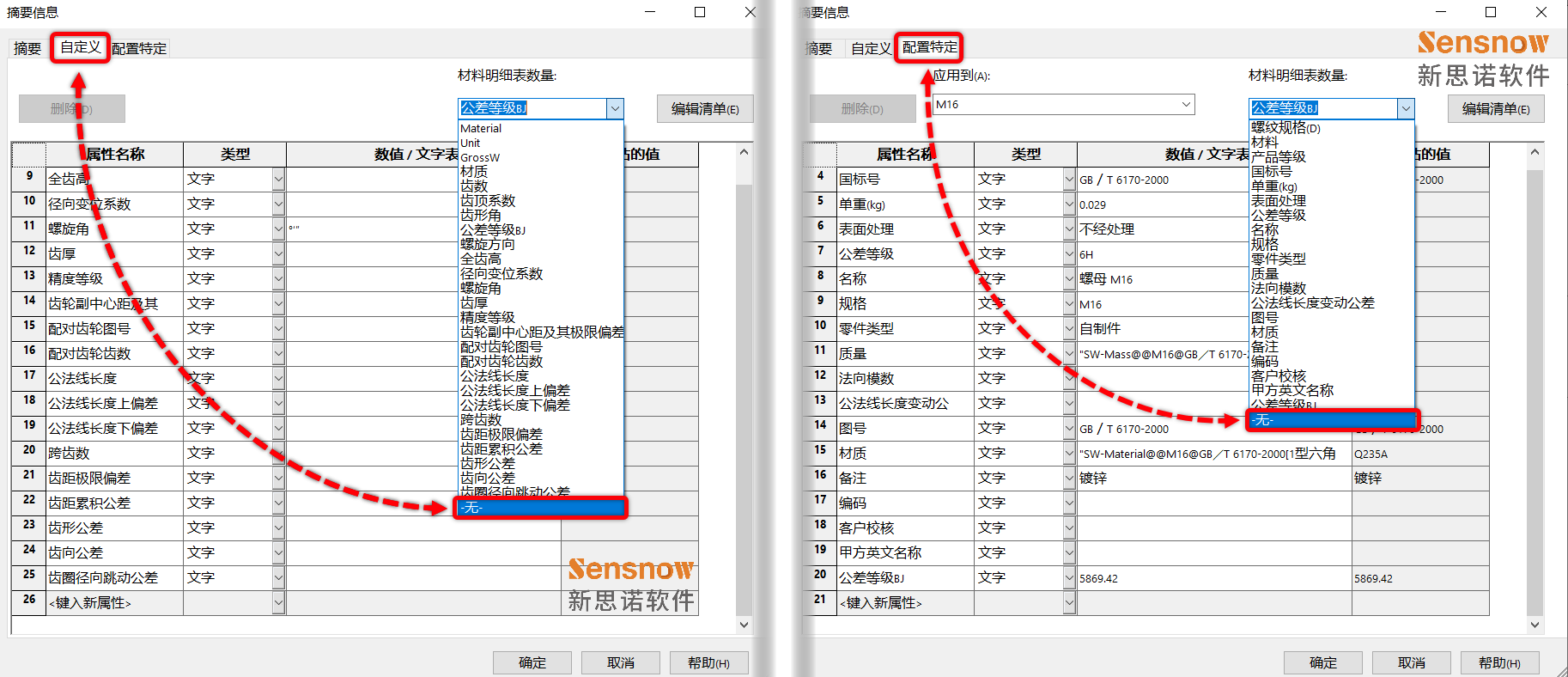This screenshot has height=677, width=1568.
Task: Open type dropdown for 齿厚 row
Action: (278, 254)
